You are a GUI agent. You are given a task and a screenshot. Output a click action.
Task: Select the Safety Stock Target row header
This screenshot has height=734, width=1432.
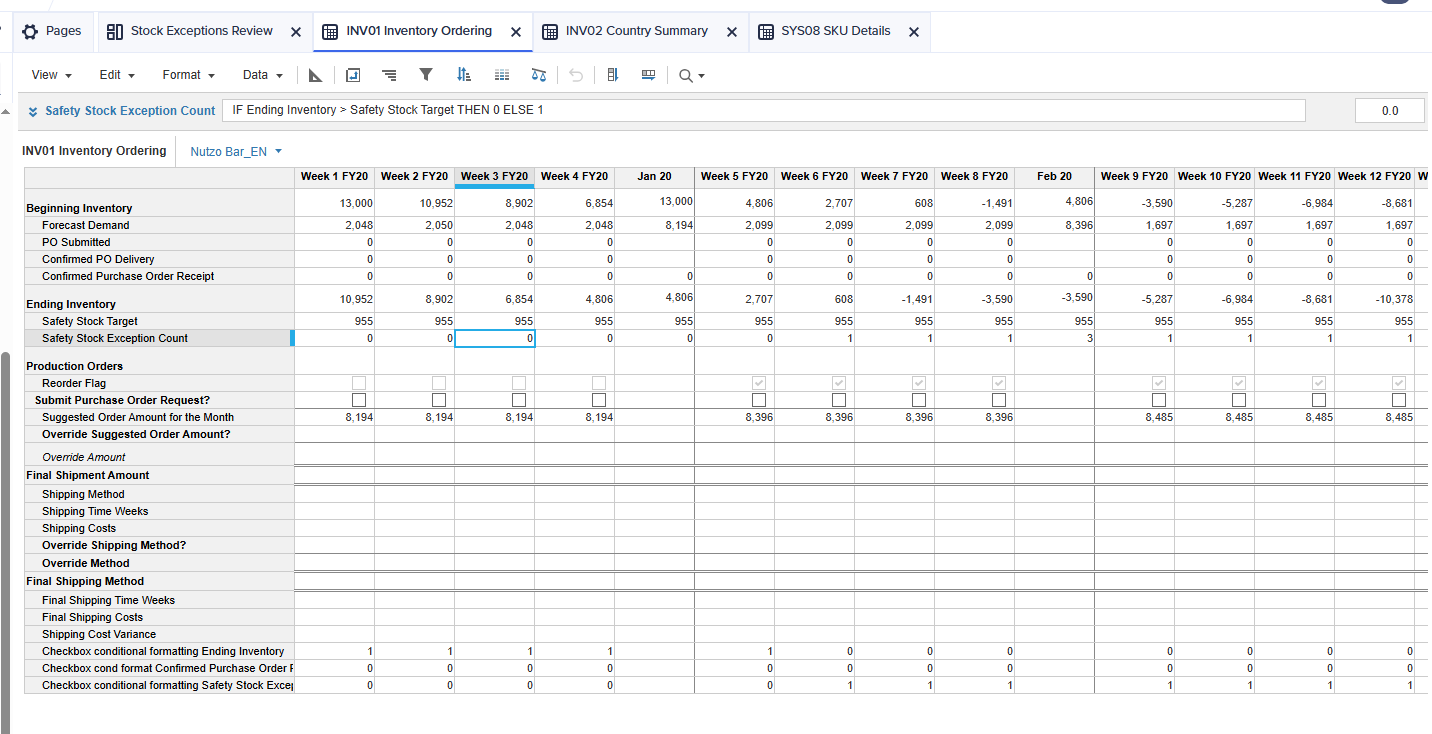click(x=159, y=321)
